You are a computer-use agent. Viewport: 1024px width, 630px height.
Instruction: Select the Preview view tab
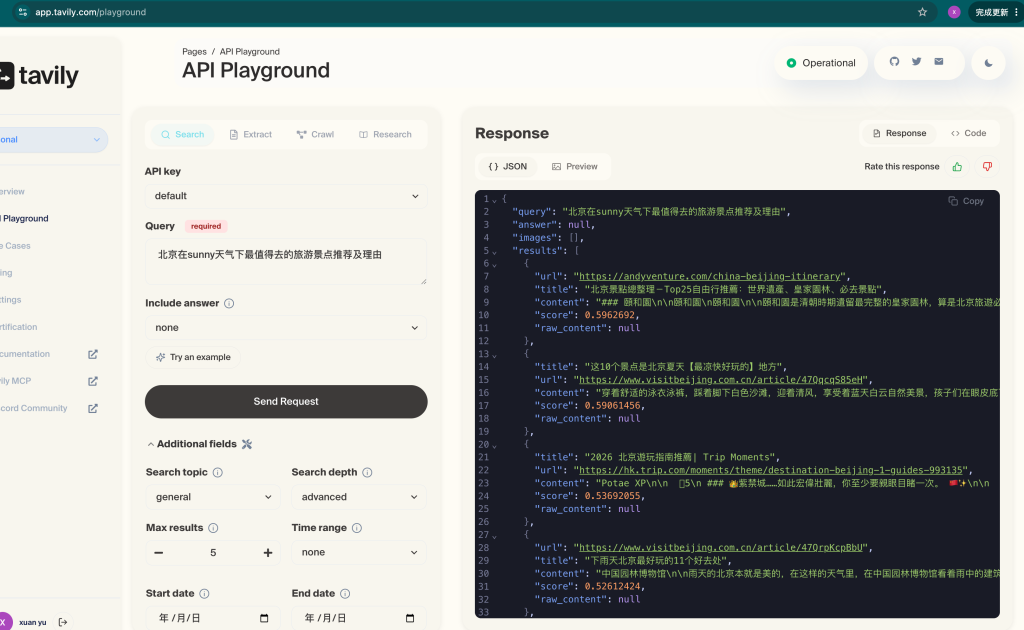(x=575, y=166)
